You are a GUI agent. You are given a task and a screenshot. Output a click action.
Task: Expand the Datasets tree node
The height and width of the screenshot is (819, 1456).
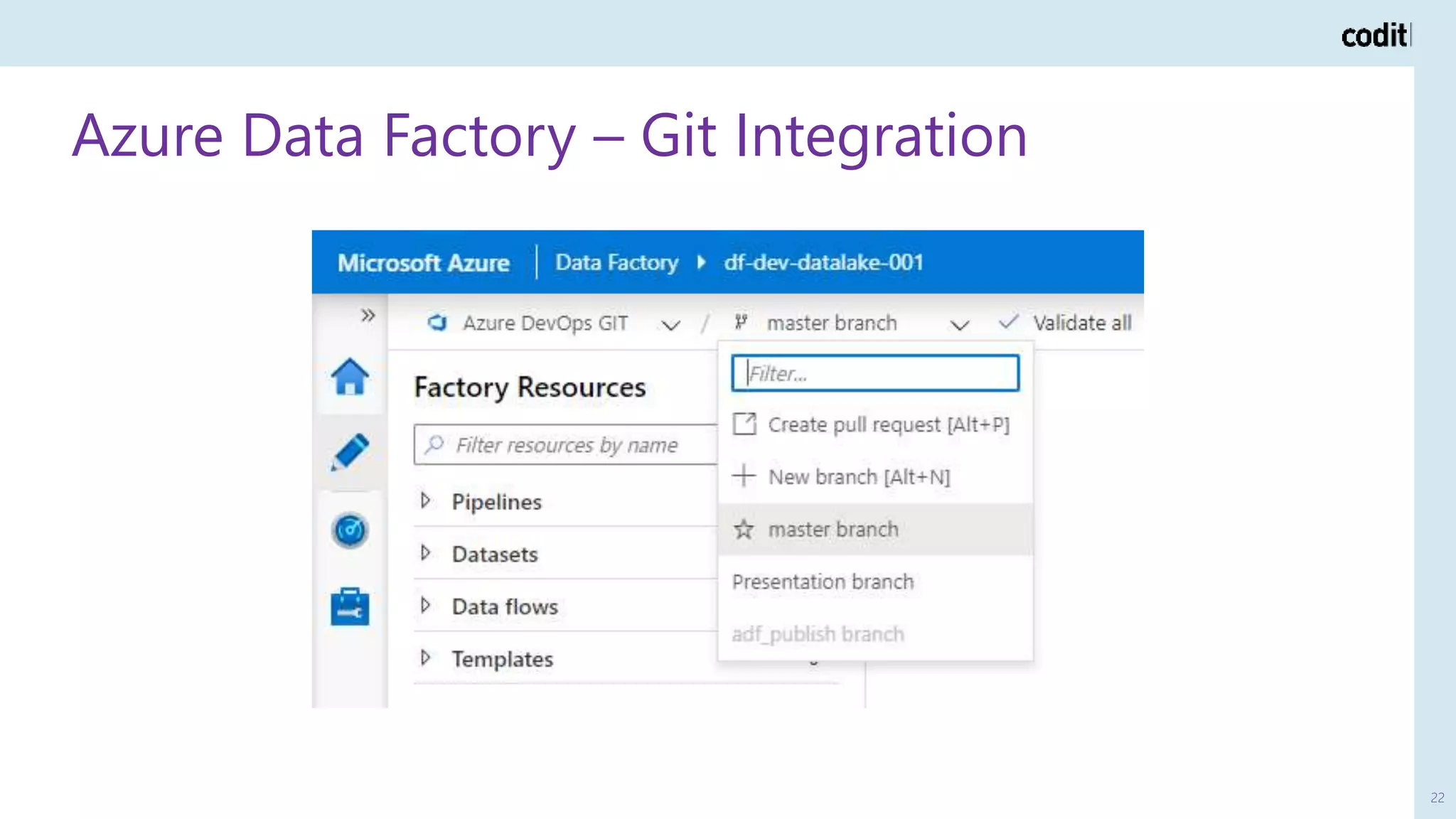pos(425,553)
